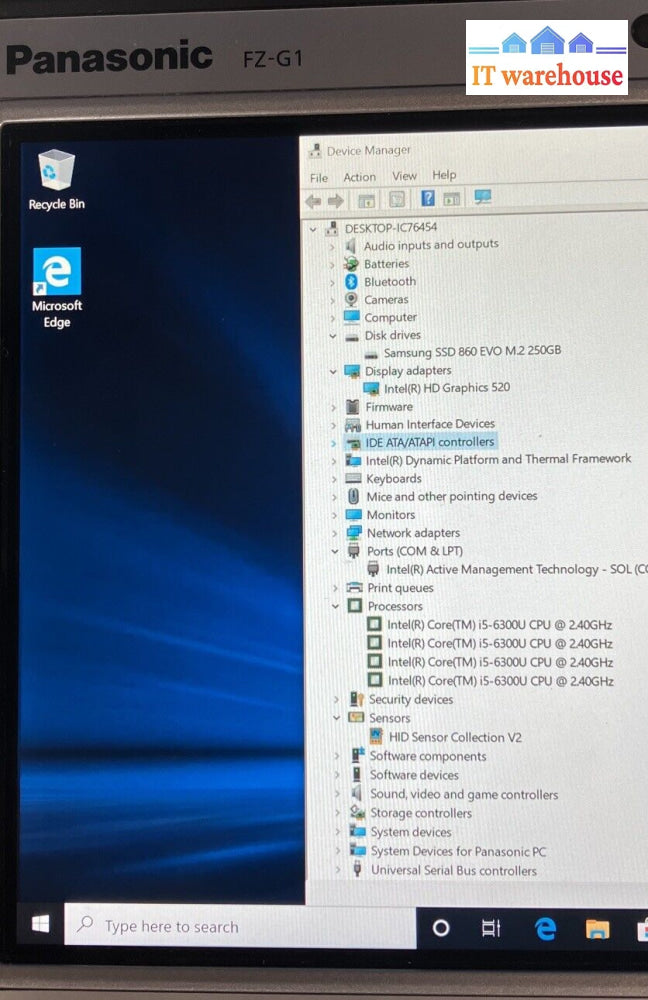The image size is (648, 1000).
Task: Click the Scan for hardware changes monitor icon
Action: point(483,198)
